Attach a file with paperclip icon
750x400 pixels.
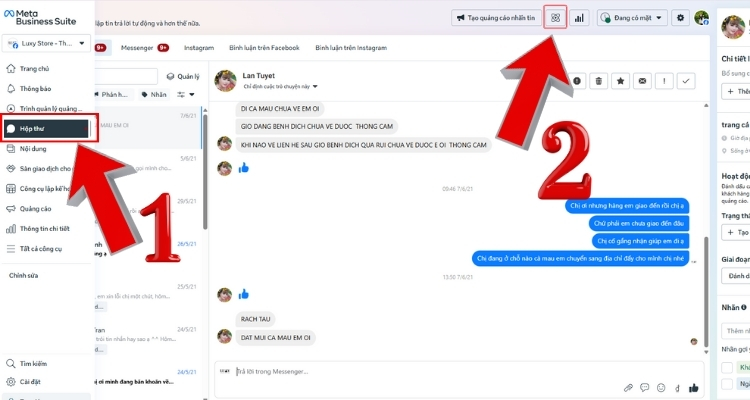pos(628,388)
